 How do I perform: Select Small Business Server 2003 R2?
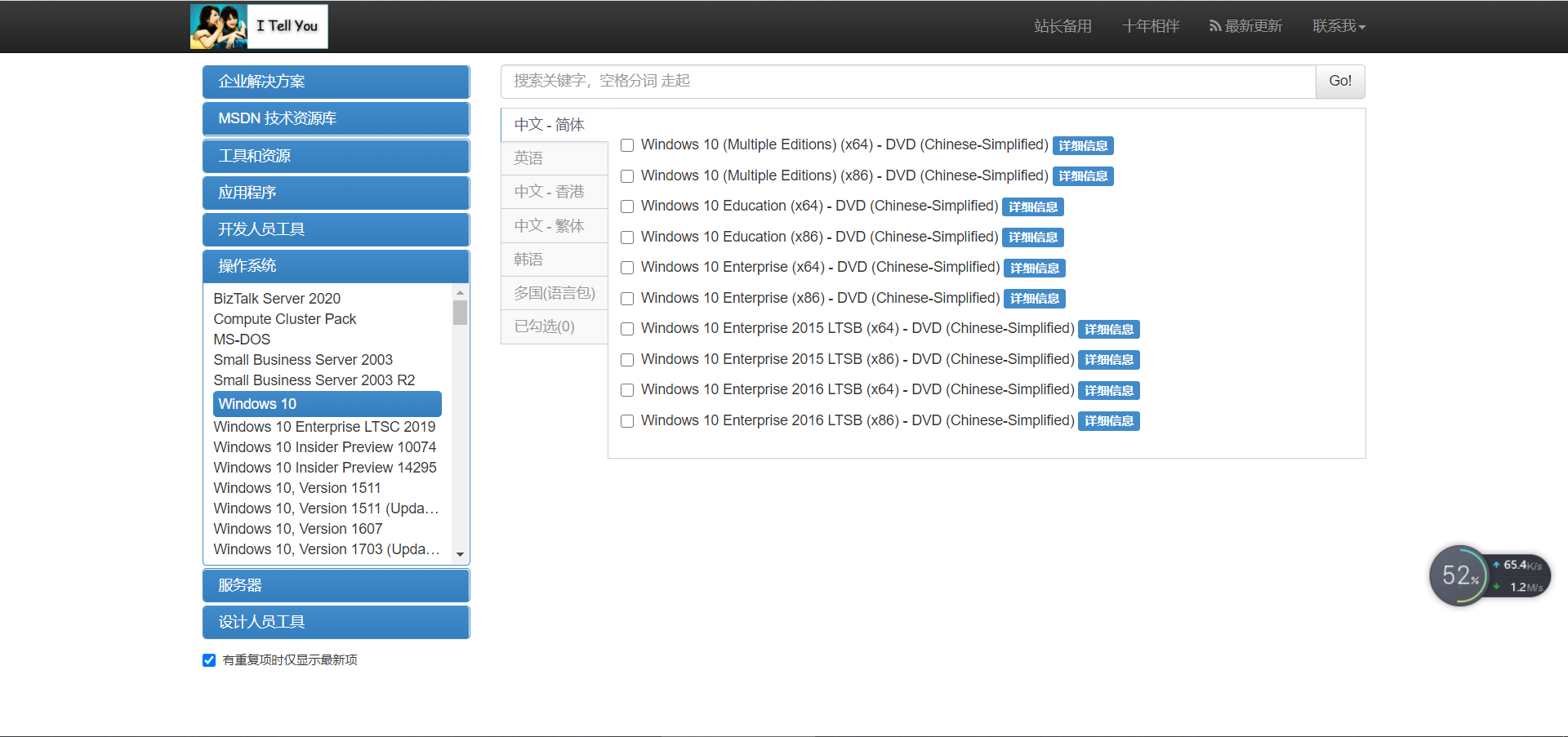[x=314, y=380]
